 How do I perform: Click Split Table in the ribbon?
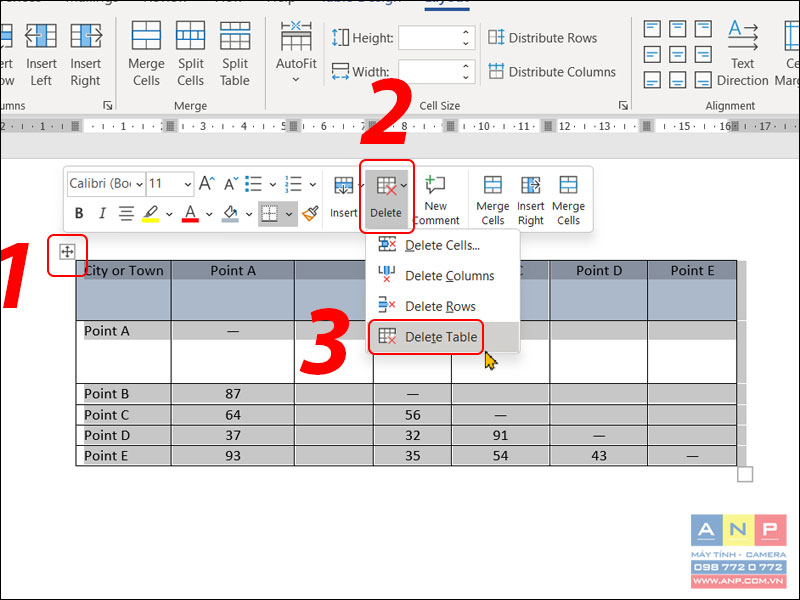tap(235, 54)
